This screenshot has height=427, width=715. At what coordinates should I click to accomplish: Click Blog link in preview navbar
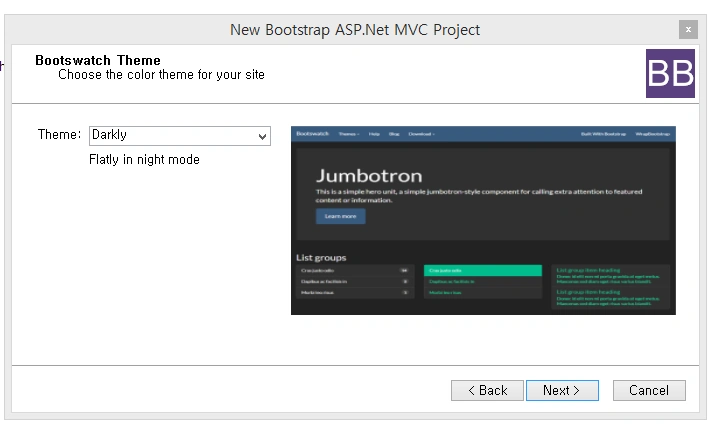[x=394, y=134]
